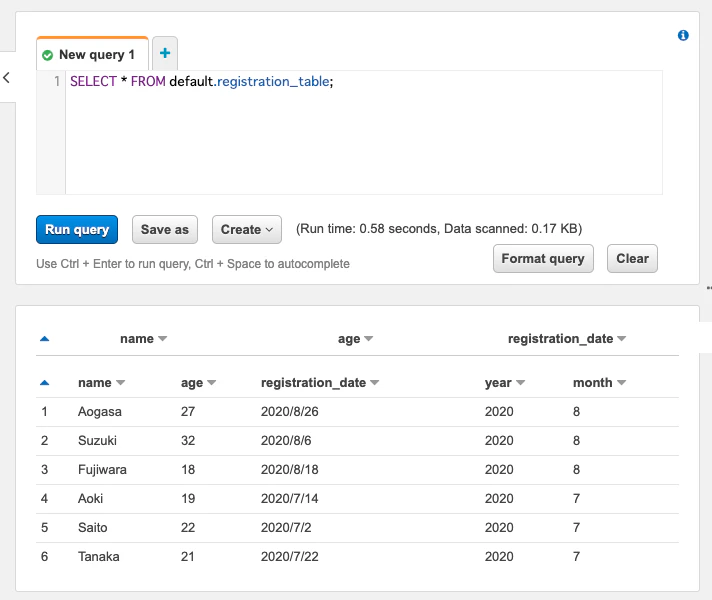
Task: Click month value 8 in Aogasa row
Action: click(576, 412)
